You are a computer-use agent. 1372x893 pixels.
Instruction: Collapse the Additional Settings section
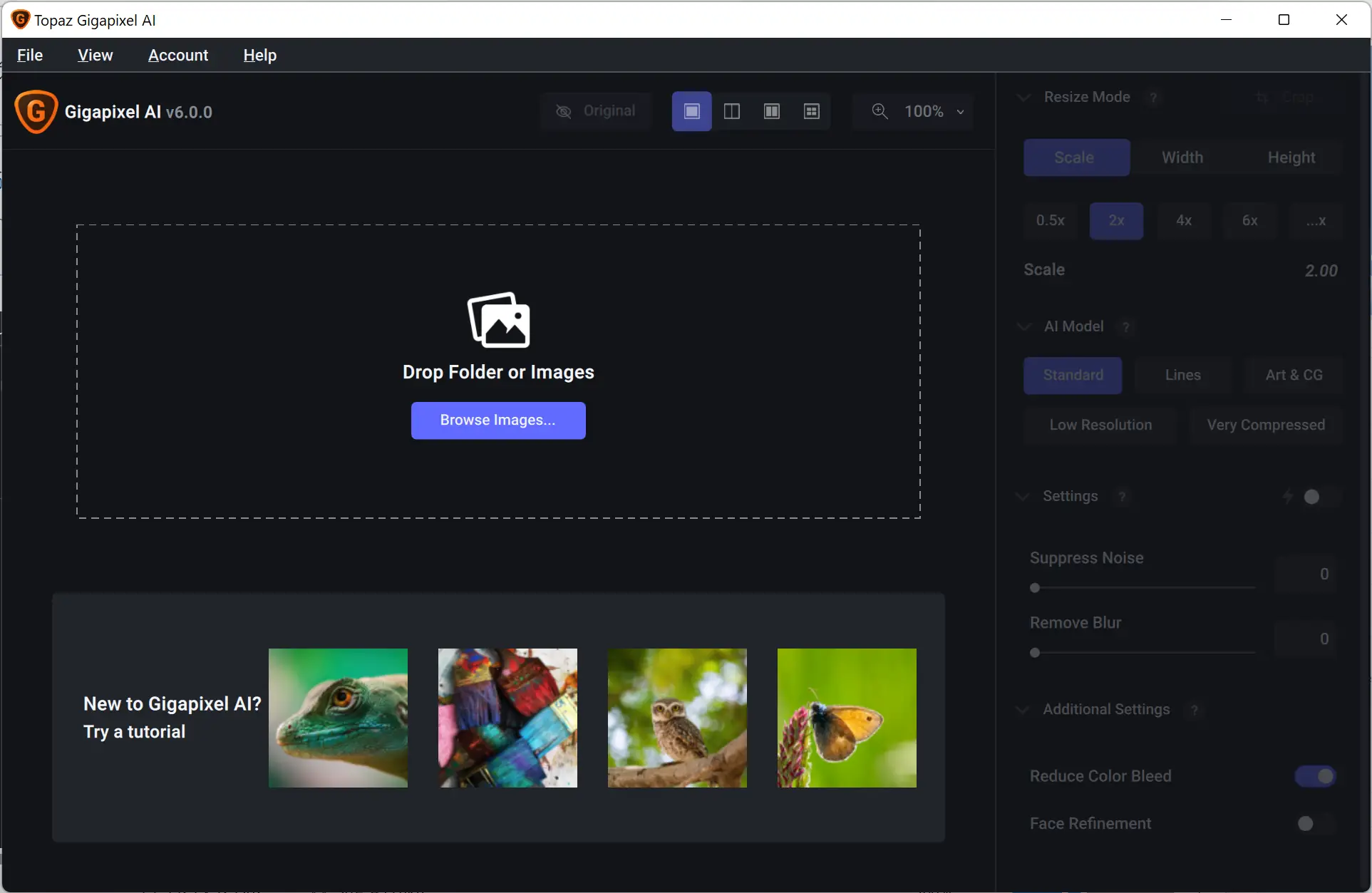click(x=1023, y=710)
